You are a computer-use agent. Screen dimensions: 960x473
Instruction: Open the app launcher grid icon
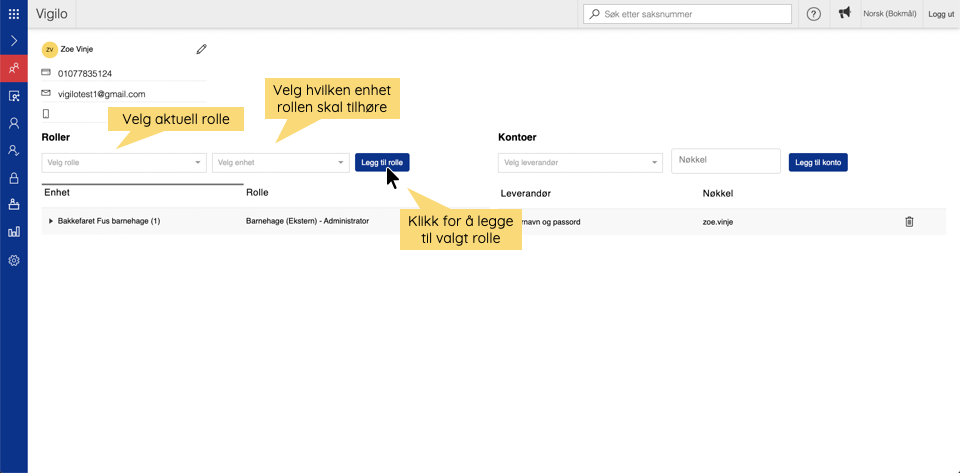14,14
